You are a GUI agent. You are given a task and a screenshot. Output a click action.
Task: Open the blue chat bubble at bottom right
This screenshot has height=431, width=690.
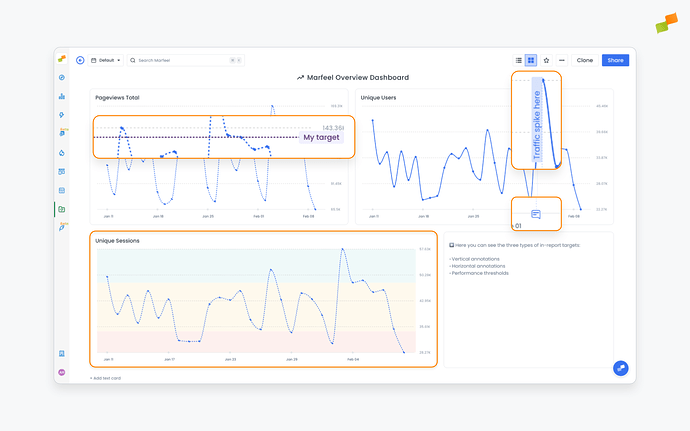click(x=620, y=368)
